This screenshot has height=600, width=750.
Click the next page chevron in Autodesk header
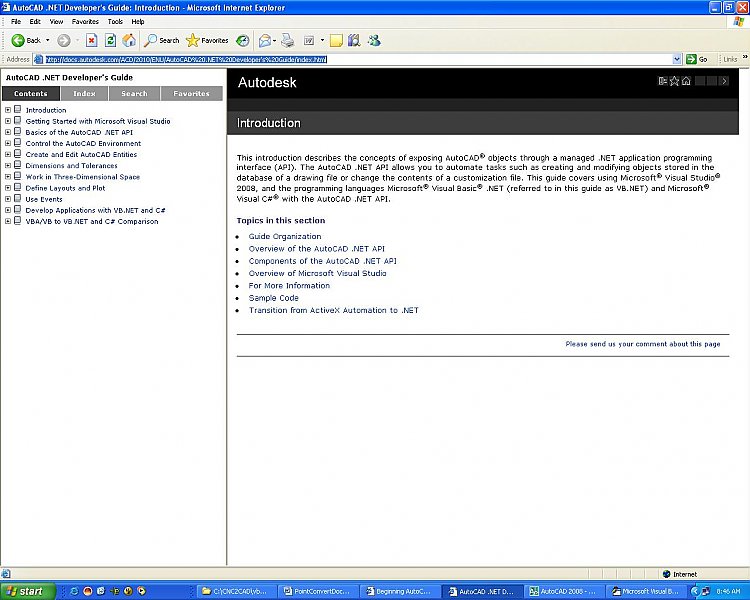coord(725,81)
